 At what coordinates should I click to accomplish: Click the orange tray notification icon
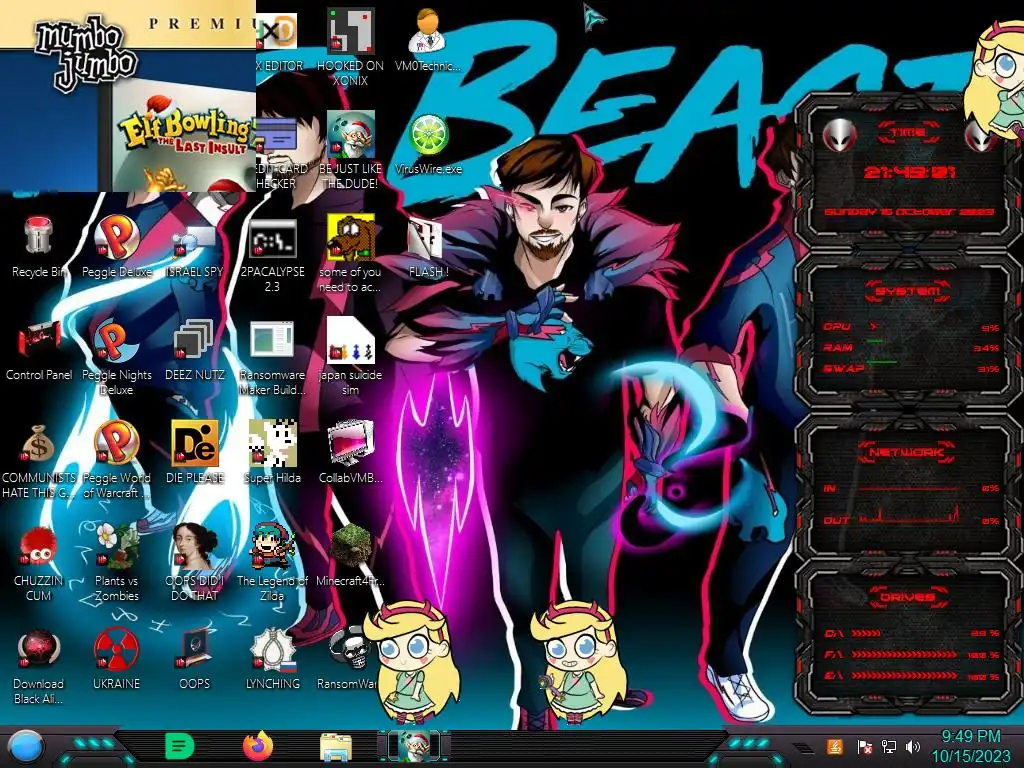[835, 746]
